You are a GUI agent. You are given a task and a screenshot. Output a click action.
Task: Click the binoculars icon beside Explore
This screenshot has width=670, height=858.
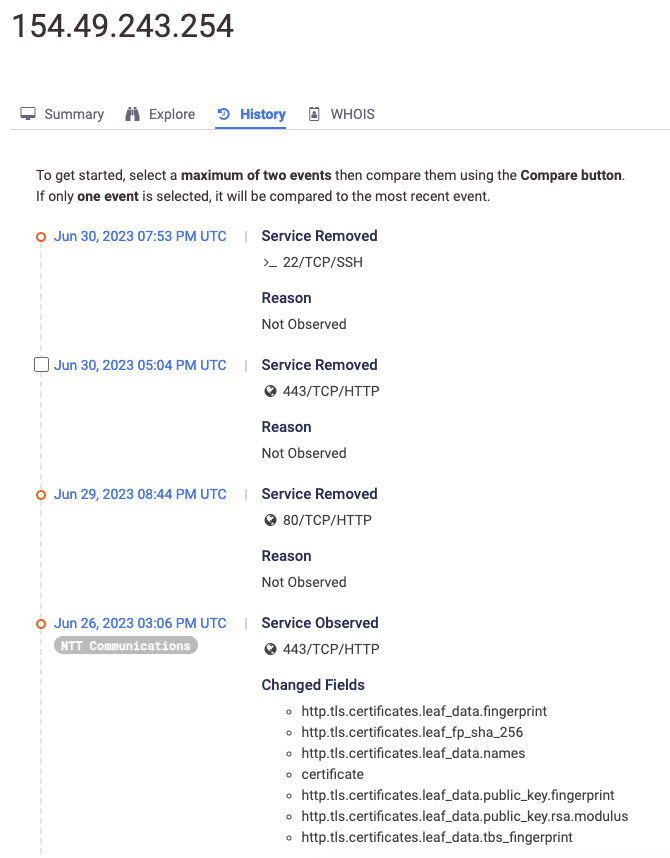tap(133, 114)
